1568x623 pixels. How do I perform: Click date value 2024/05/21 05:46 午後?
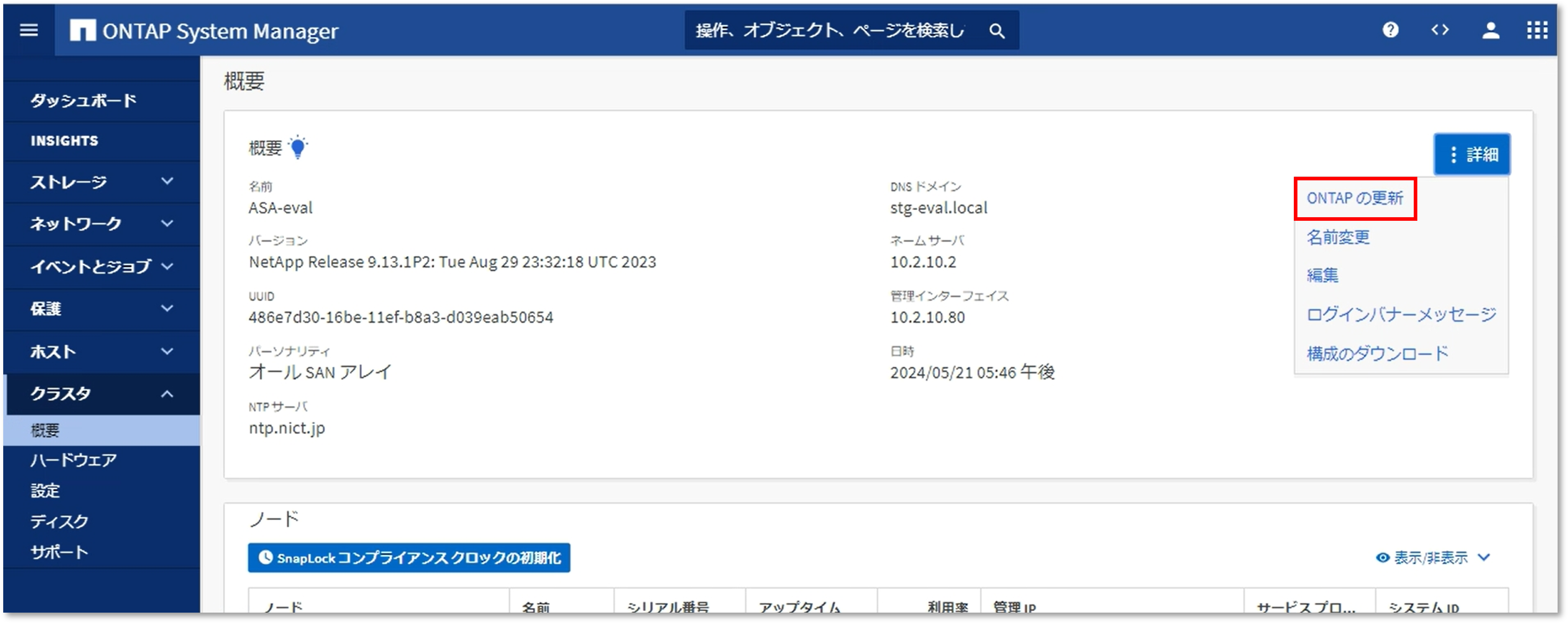pos(972,372)
